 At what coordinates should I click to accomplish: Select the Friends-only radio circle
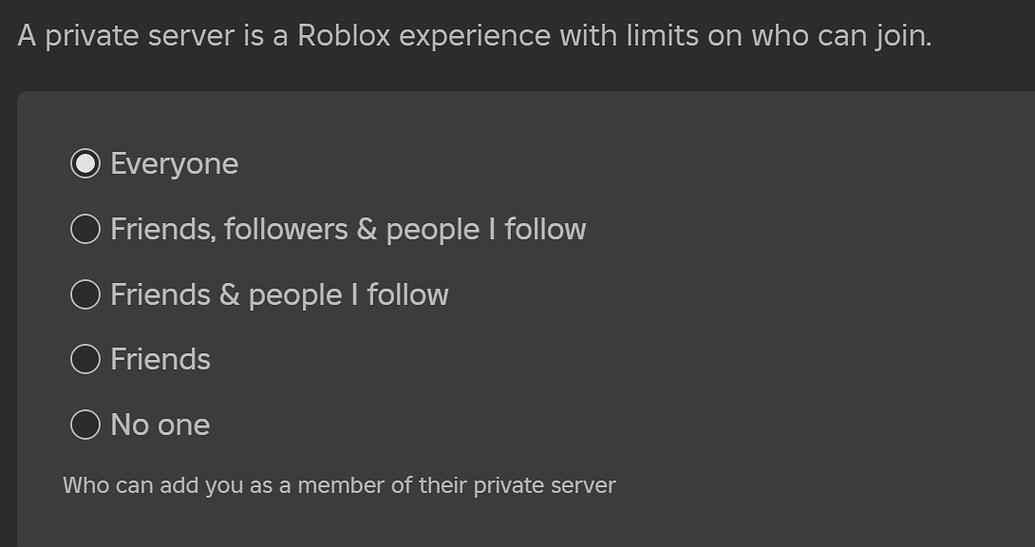click(86, 359)
